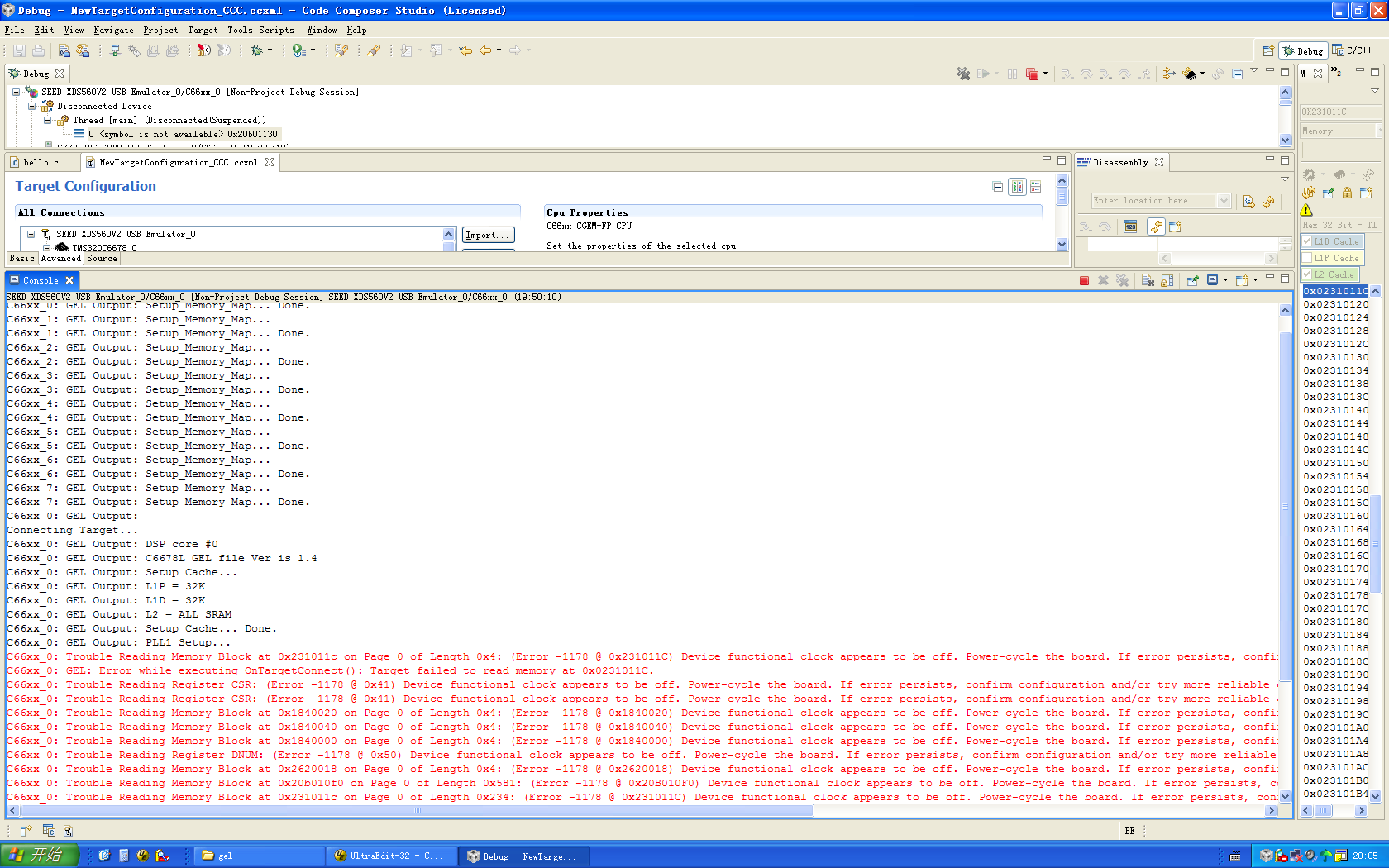The image size is (1389, 868).
Task: Click the Debug perspective button
Action: [x=1303, y=50]
